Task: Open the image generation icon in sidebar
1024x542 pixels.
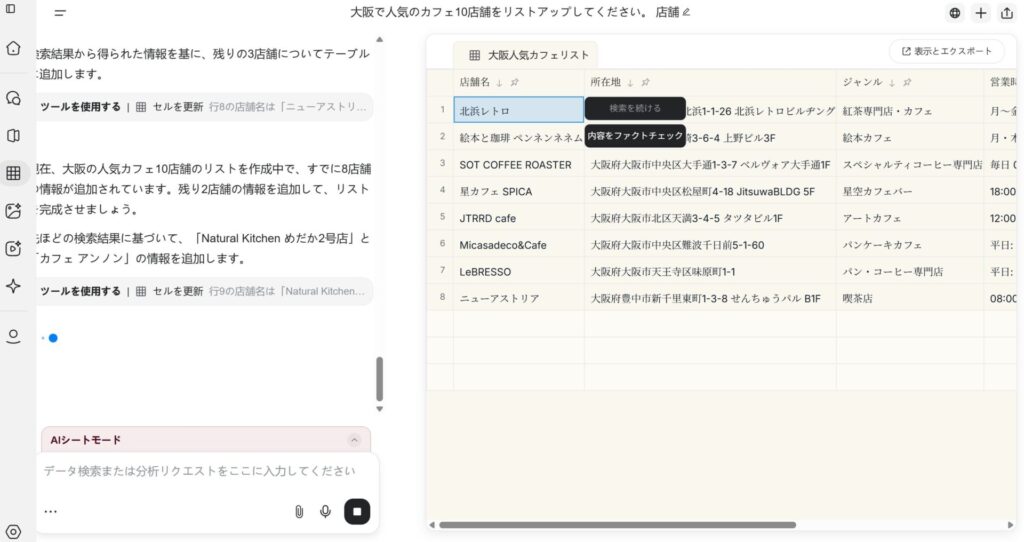Action: (x=13, y=211)
